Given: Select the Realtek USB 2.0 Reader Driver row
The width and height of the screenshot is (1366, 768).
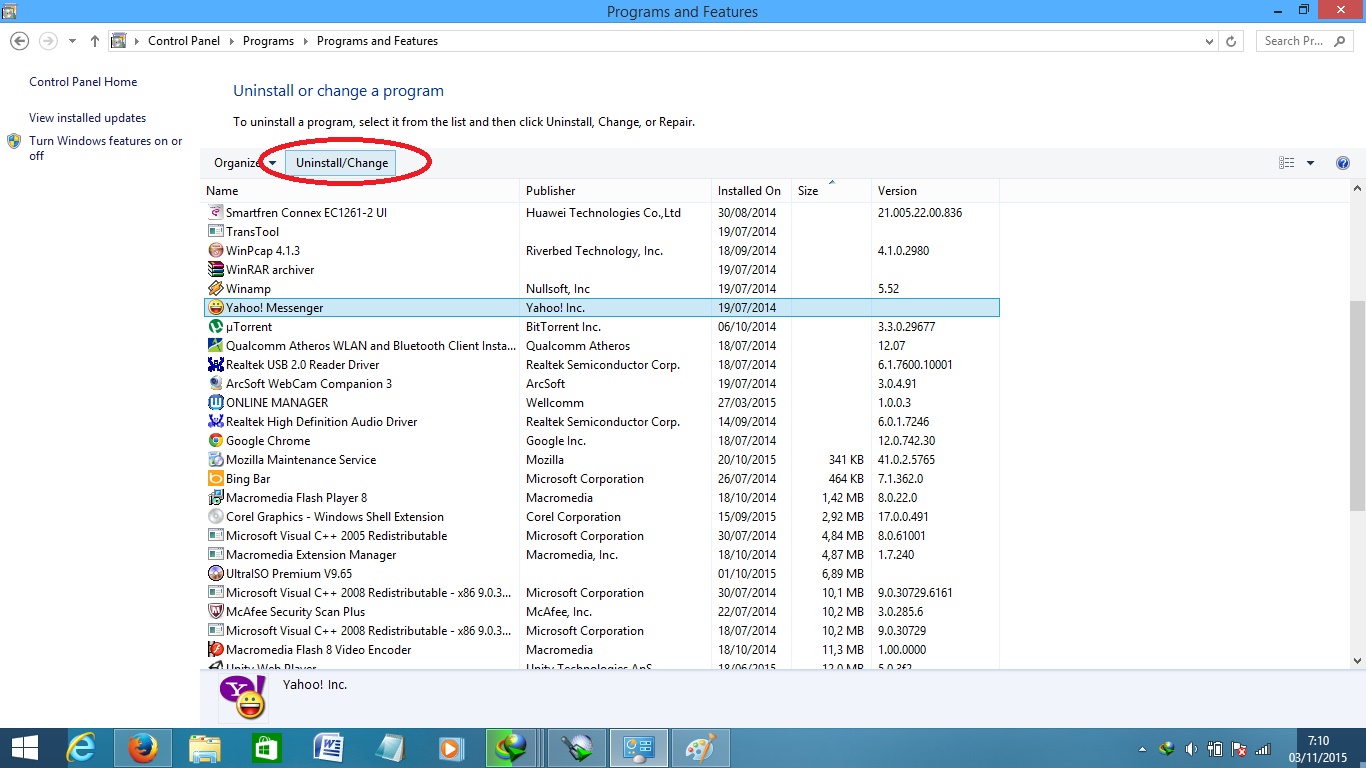Looking at the screenshot, I should pos(601,364).
